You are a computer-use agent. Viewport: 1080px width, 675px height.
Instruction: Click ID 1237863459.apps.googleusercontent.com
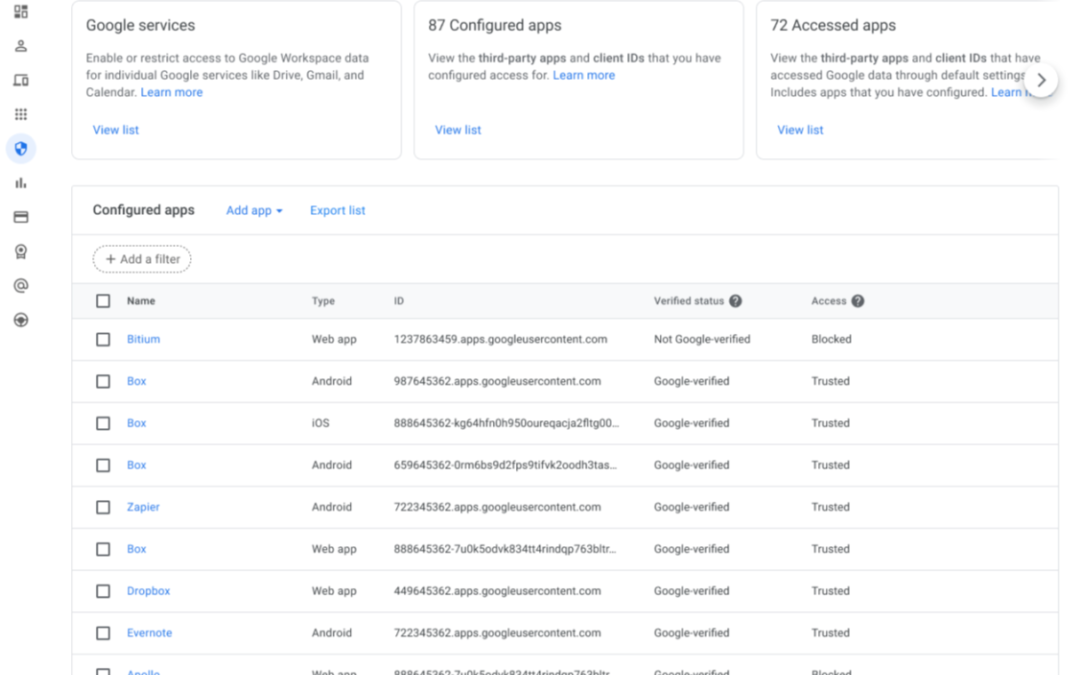(501, 339)
